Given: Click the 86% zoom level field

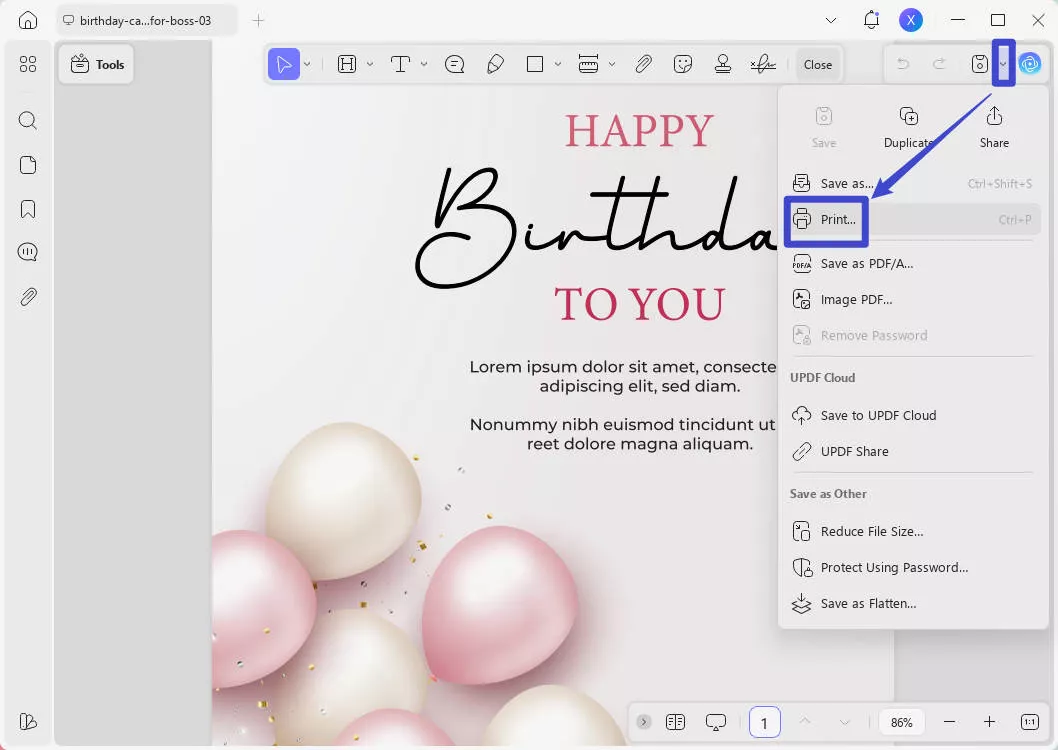Looking at the screenshot, I should 901,722.
